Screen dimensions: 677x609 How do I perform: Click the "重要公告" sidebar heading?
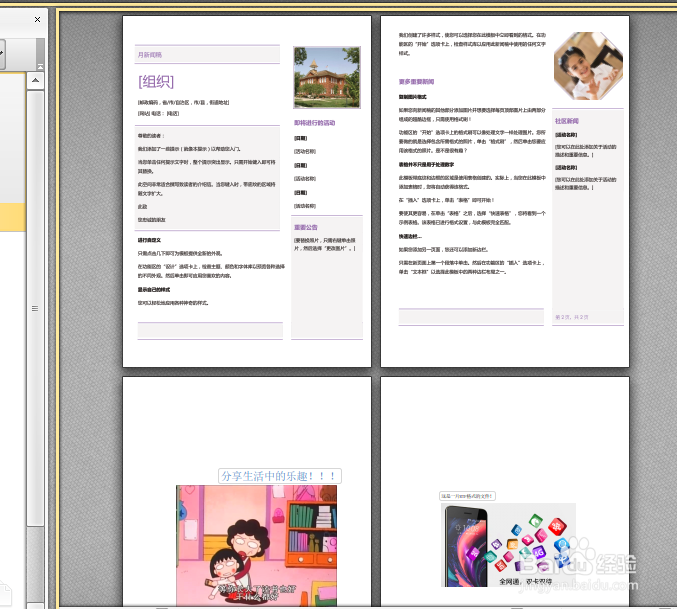(x=306, y=227)
